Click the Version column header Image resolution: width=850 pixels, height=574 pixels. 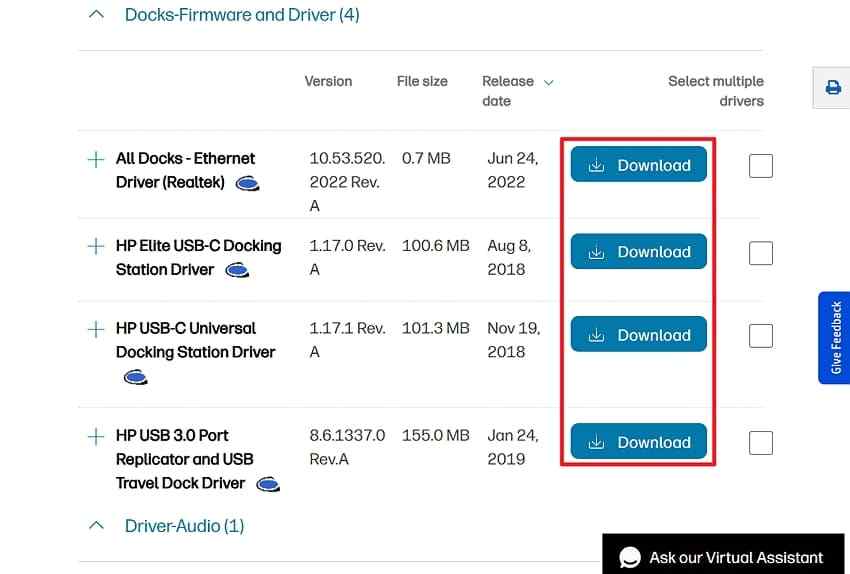(328, 81)
